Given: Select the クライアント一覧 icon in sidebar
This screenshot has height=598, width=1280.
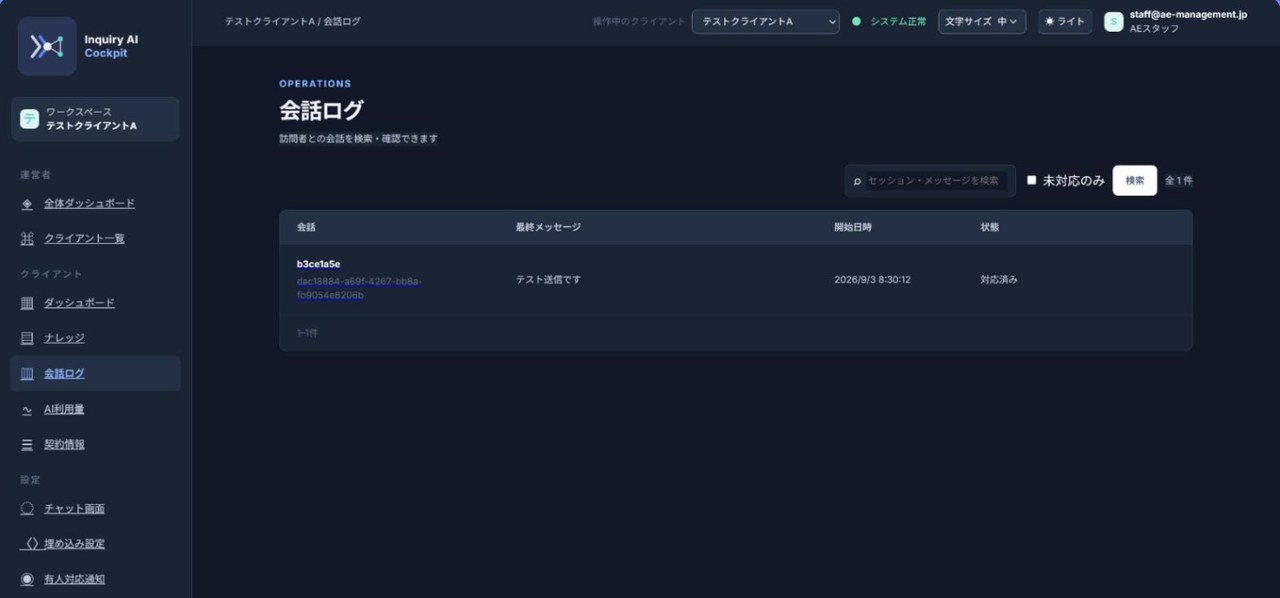Looking at the screenshot, I should click(27, 238).
